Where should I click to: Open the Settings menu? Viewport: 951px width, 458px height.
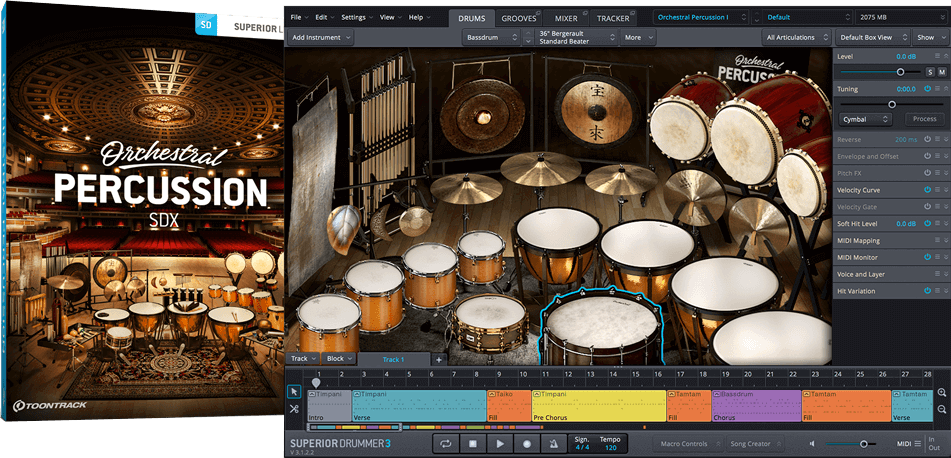[x=356, y=17]
